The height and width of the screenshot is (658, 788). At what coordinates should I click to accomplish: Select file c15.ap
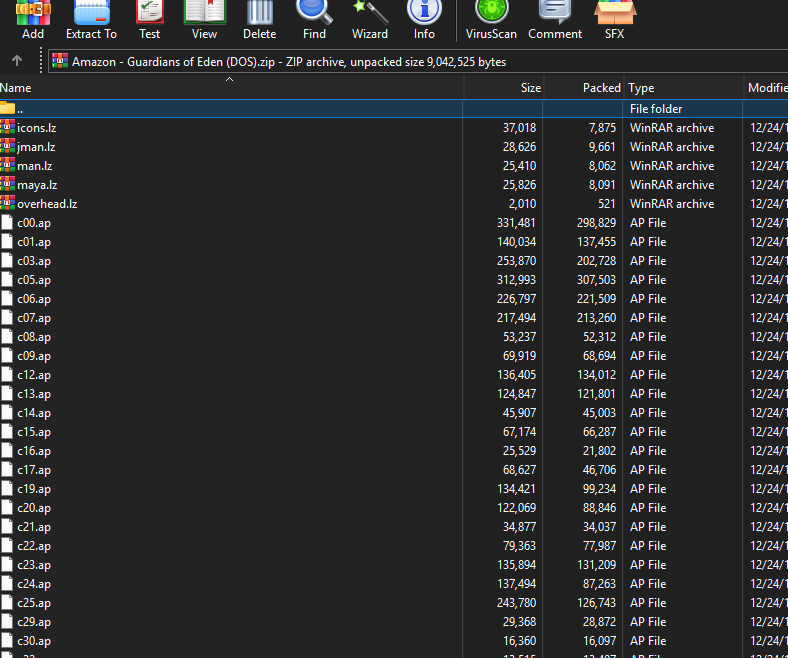[x=34, y=432]
